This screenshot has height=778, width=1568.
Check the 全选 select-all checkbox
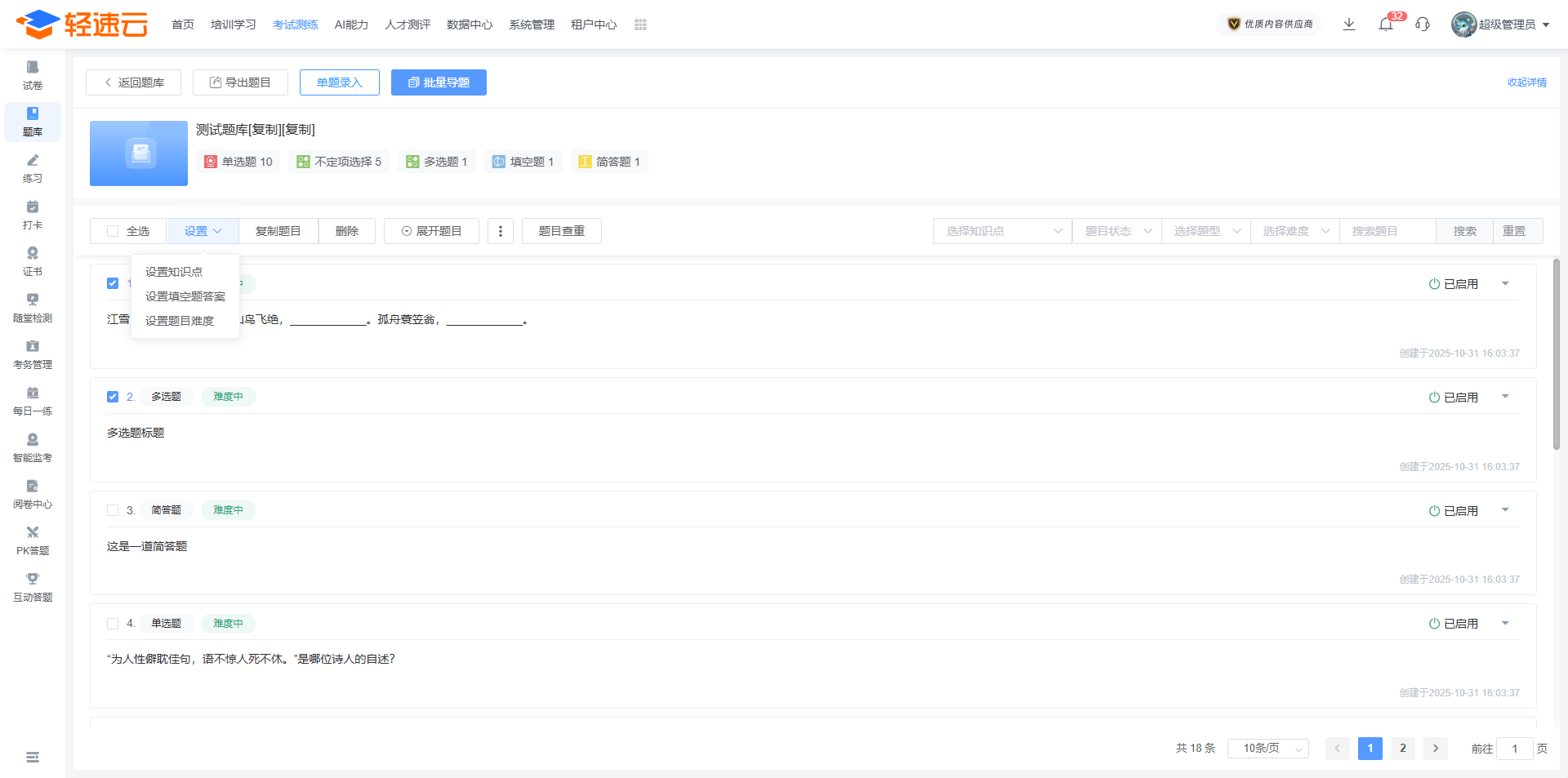pos(114,231)
